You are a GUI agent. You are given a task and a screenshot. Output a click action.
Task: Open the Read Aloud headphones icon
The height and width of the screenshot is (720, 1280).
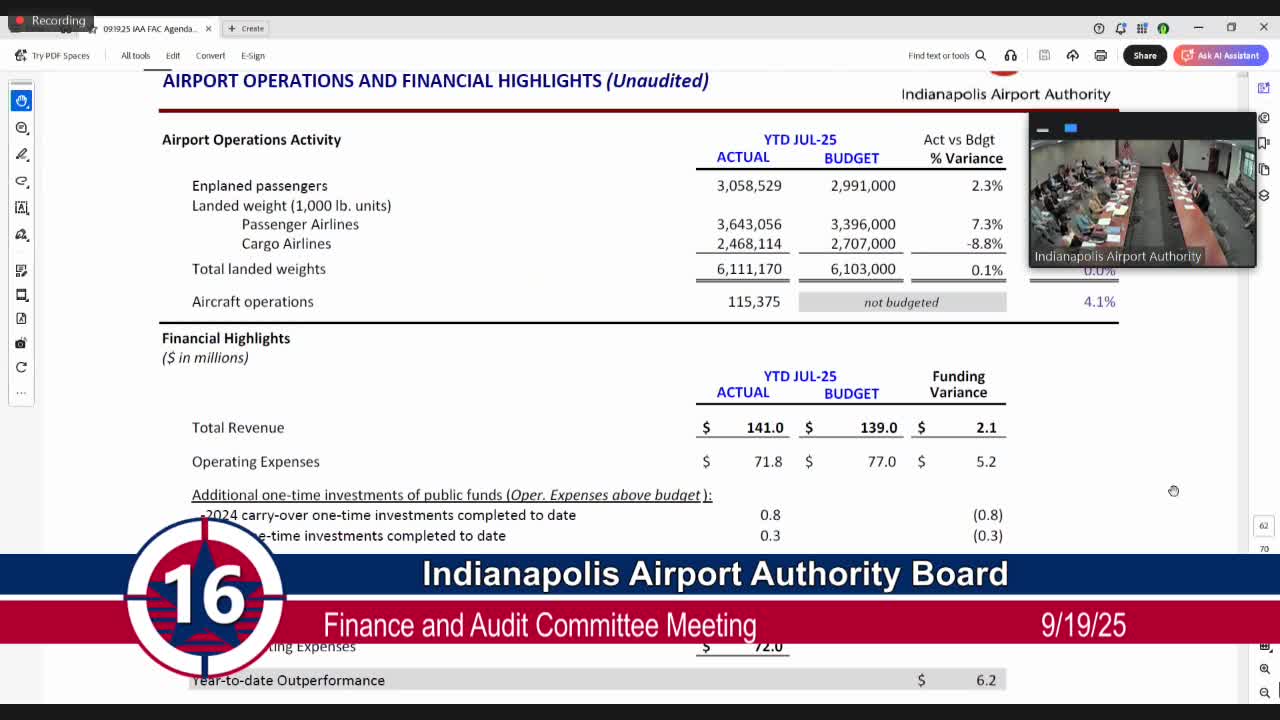click(x=1010, y=56)
